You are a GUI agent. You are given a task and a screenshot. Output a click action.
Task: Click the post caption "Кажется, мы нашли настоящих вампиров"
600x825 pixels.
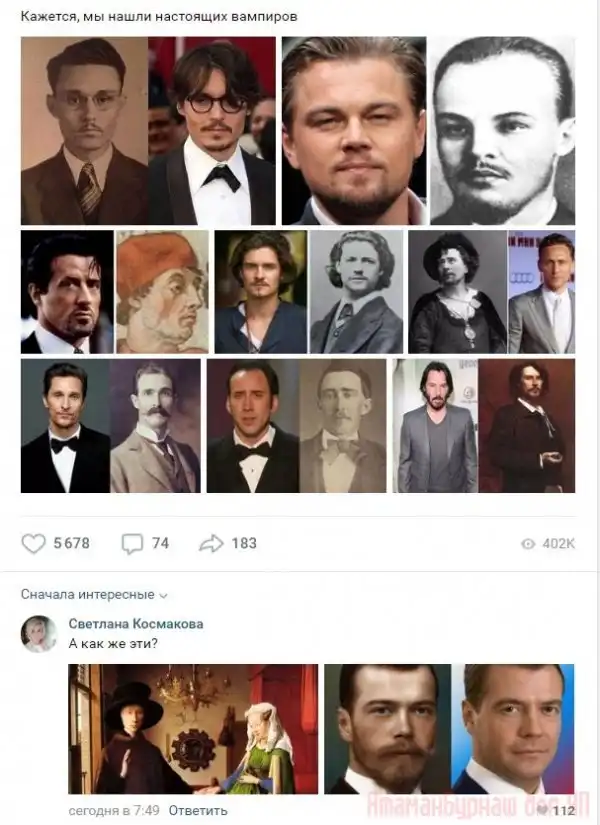[x=160, y=17]
